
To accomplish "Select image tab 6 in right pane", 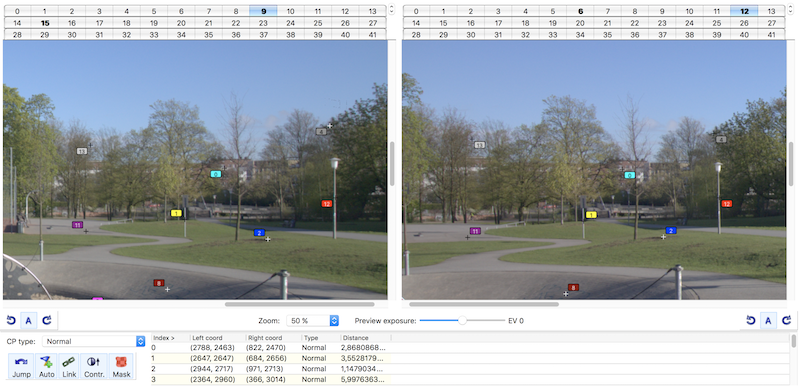I will pos(581,11).
